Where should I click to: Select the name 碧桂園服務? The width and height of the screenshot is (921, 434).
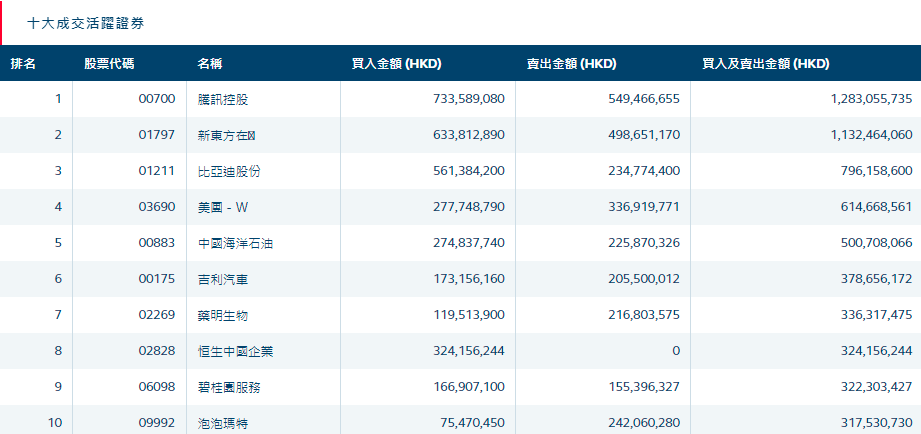click(x=230, y=386)
